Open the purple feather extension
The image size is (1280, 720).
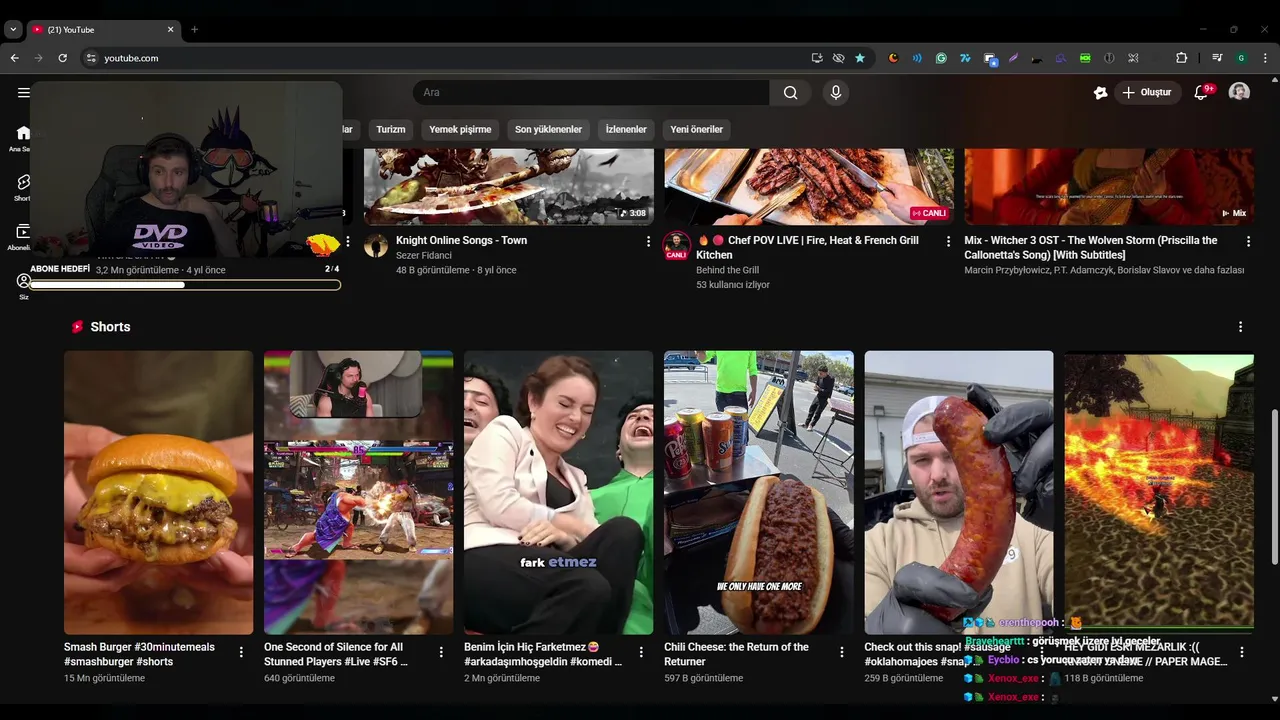1013,58
